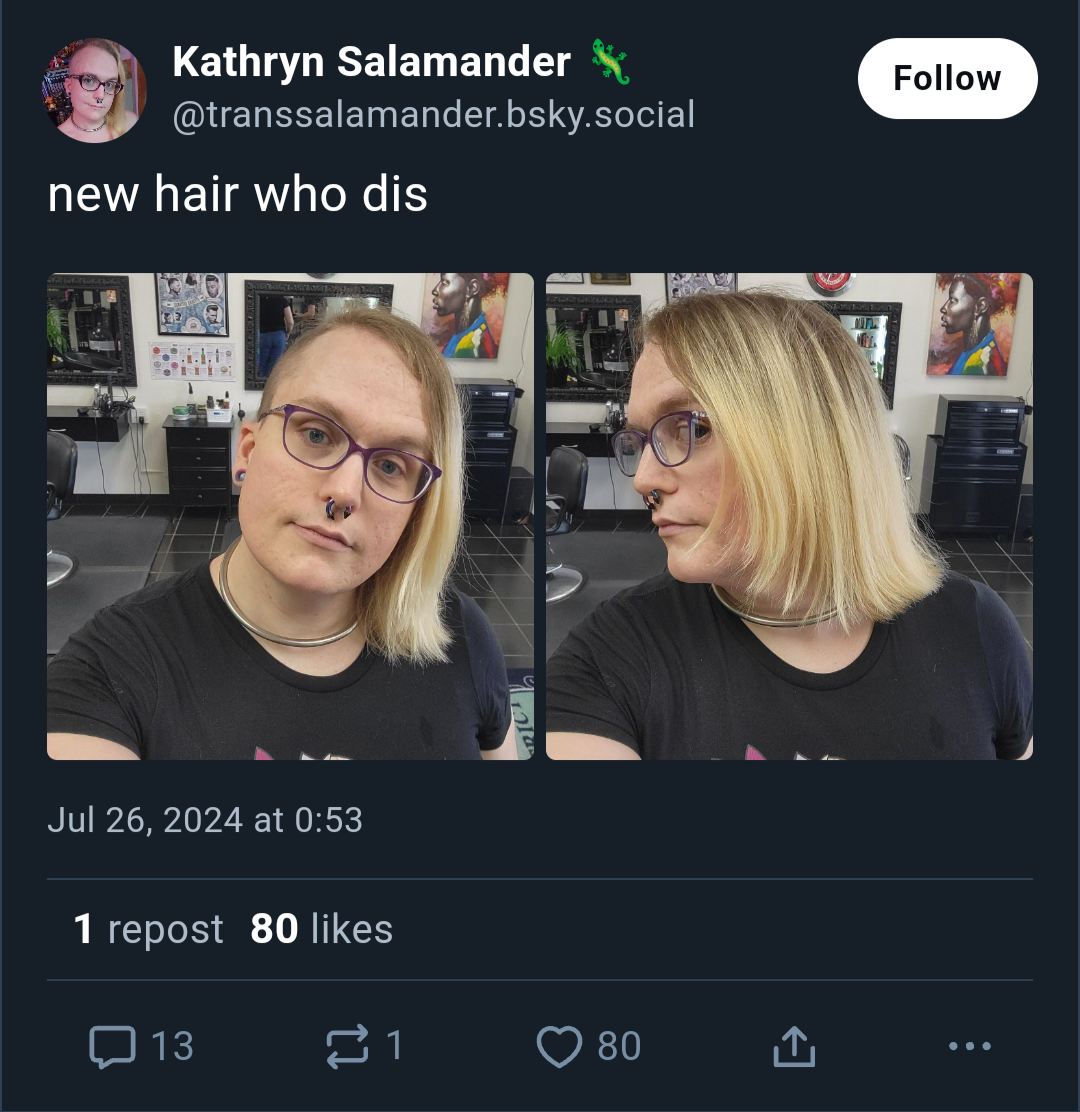Open Kathryn Salamander's profile avatar
The width and height of the screenshot is (1080, 1112).
(x=94, y=90)
